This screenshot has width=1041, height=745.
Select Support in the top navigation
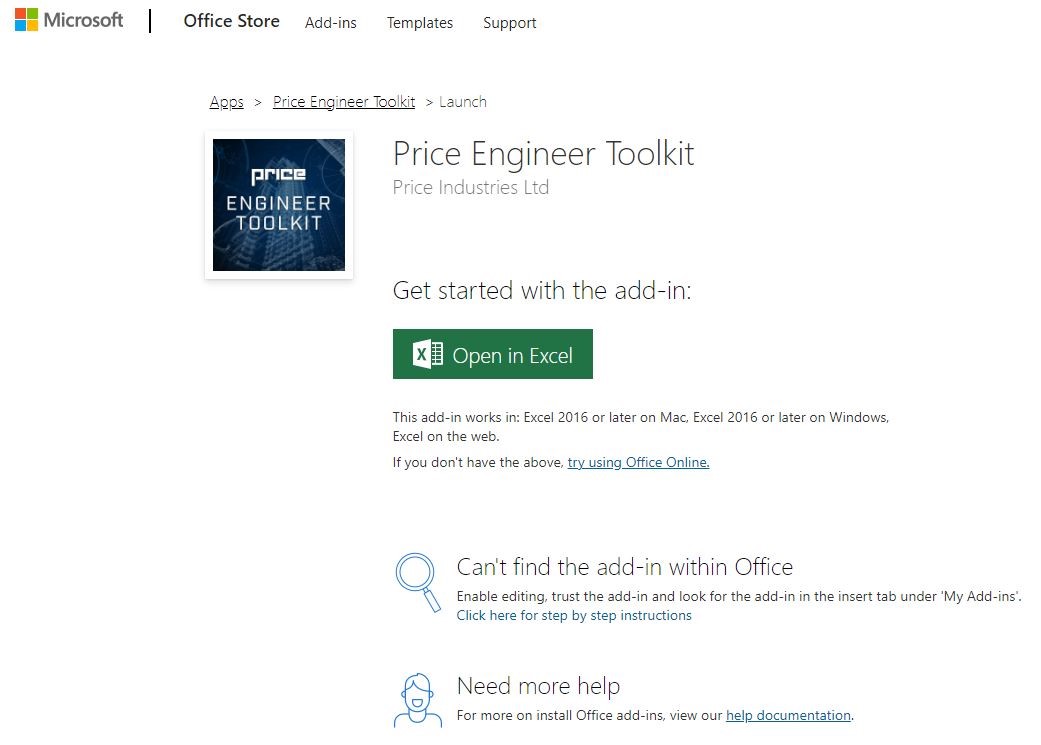(x=509, y=23)
